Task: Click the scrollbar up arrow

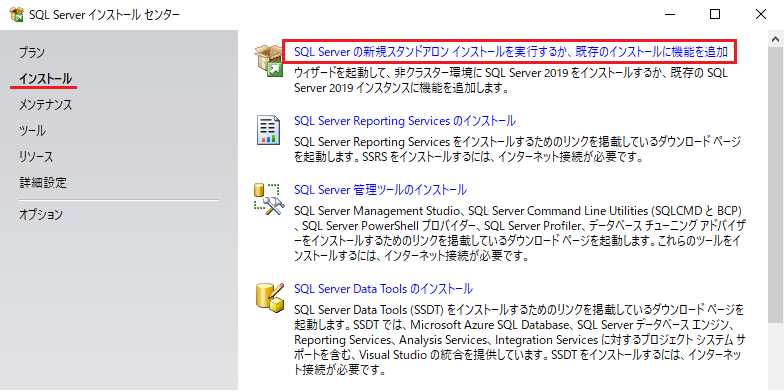Action: tap(776, 39)
